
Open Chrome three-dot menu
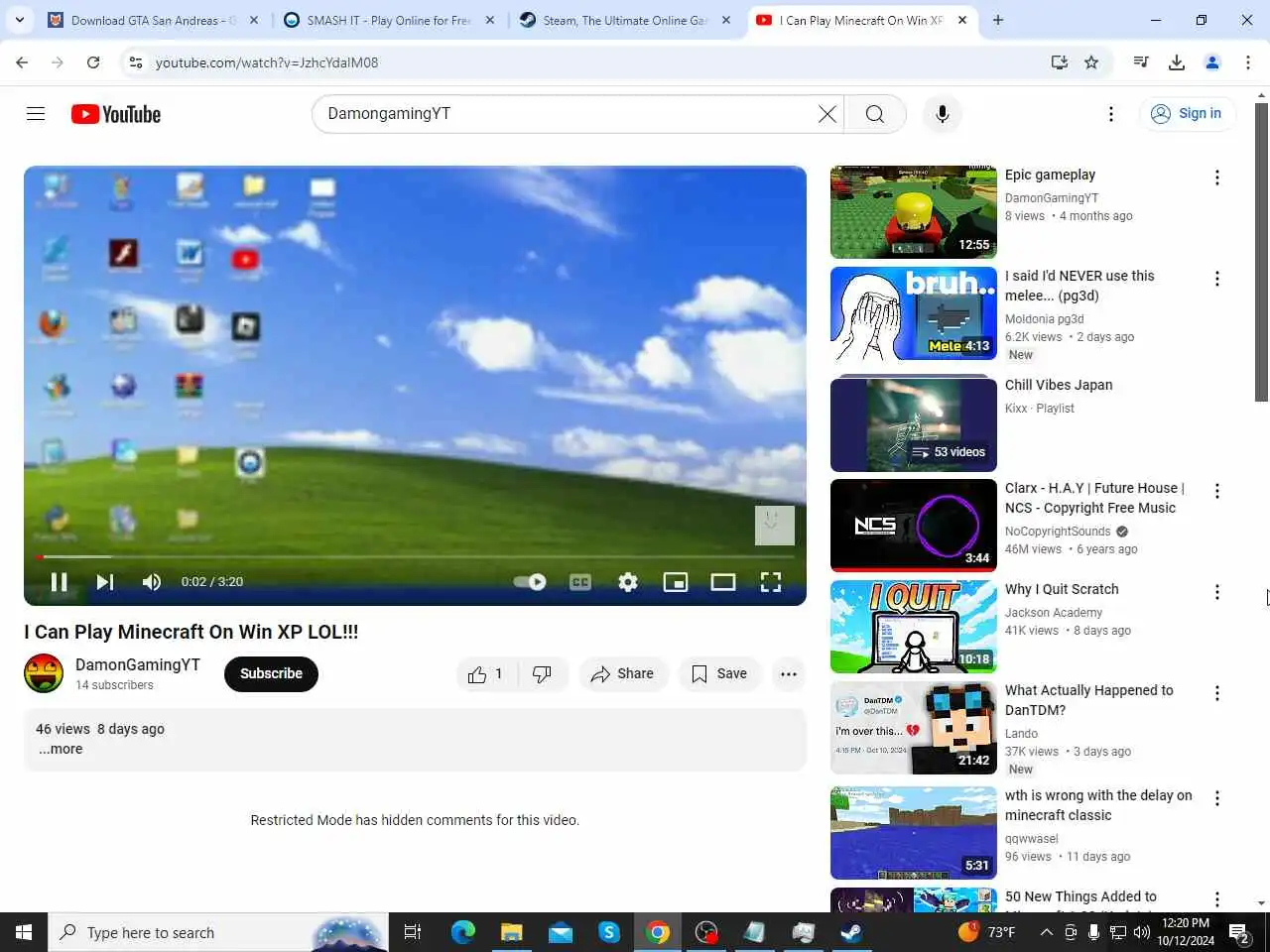tap(1248, 62)
